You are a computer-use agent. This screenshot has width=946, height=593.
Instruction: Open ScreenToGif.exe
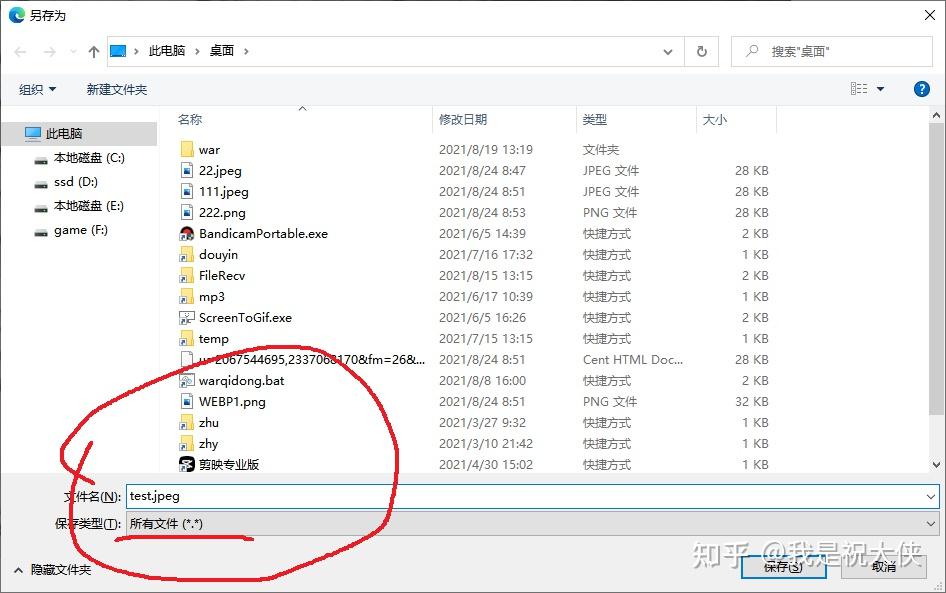click(230, 317)
